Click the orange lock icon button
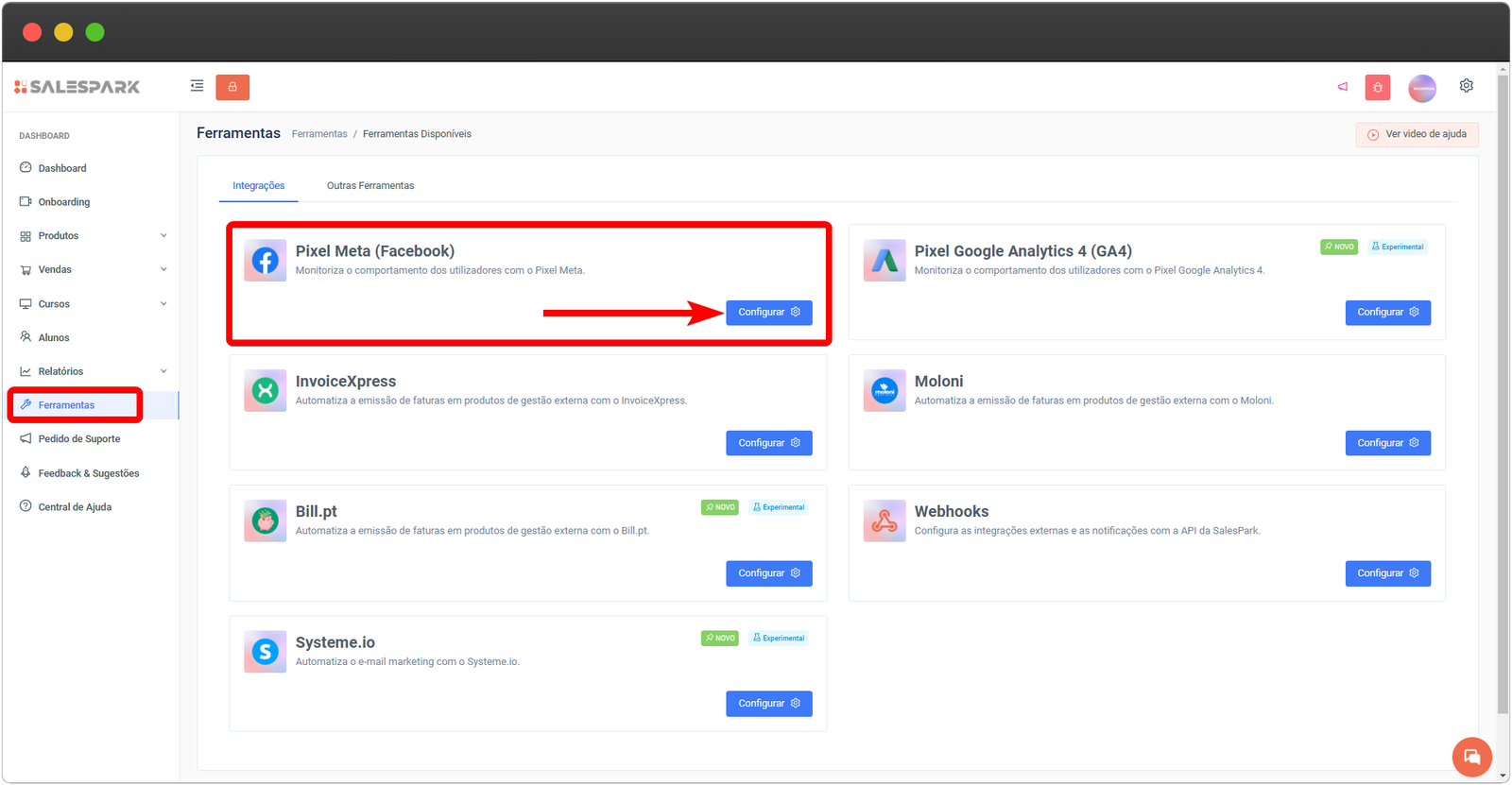Screen dimensions: 1512x785 point(232,87)
